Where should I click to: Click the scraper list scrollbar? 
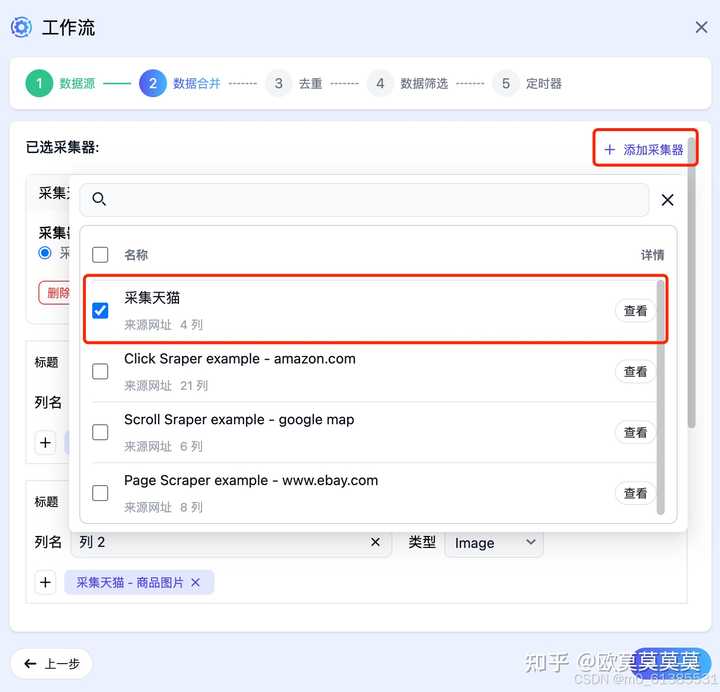point(660,397)
